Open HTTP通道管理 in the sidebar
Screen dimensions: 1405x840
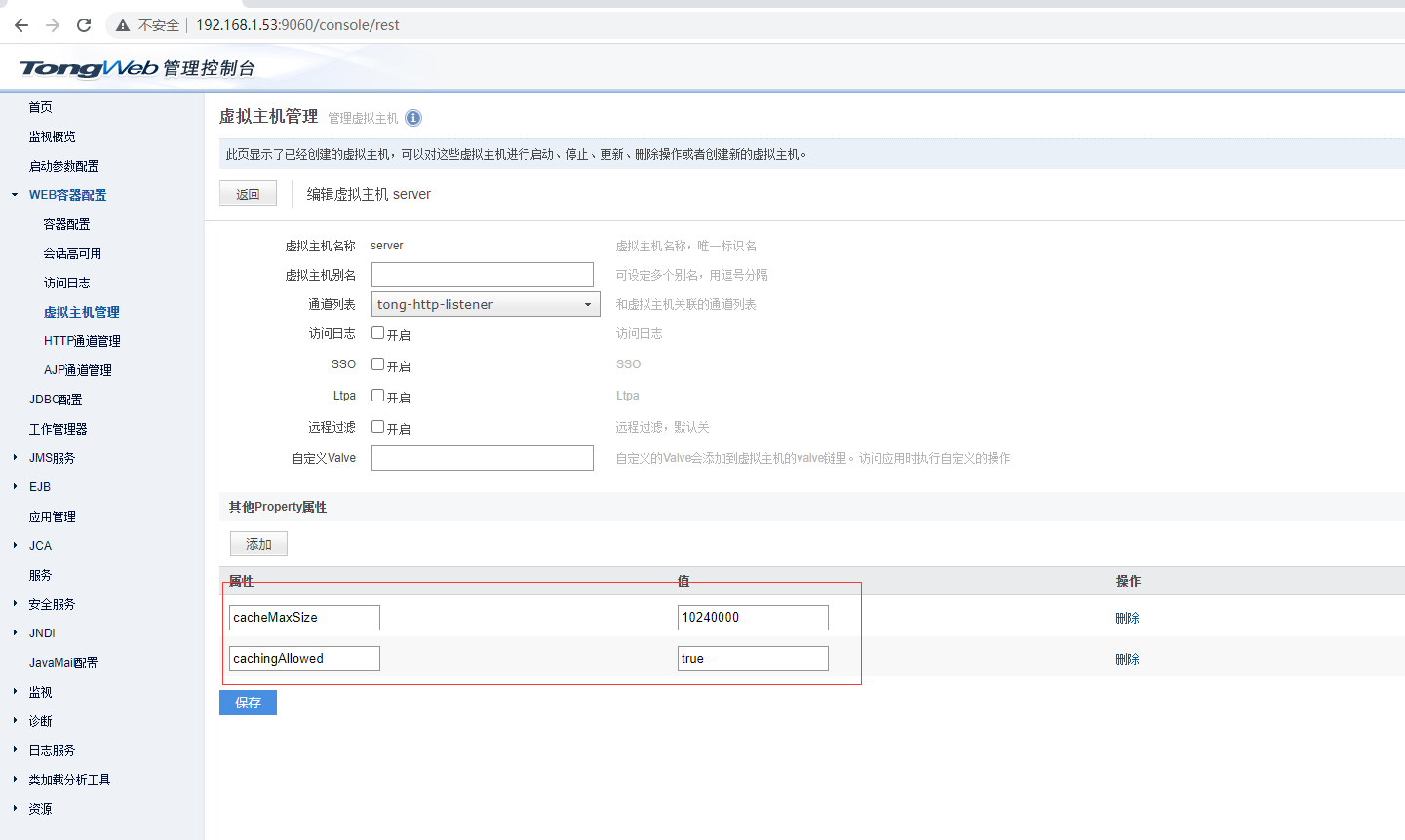point(82,341)
